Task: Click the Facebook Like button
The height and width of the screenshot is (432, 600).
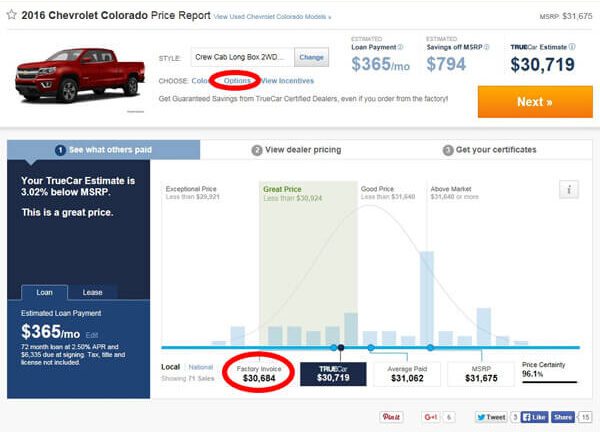Action: [535, 417]
